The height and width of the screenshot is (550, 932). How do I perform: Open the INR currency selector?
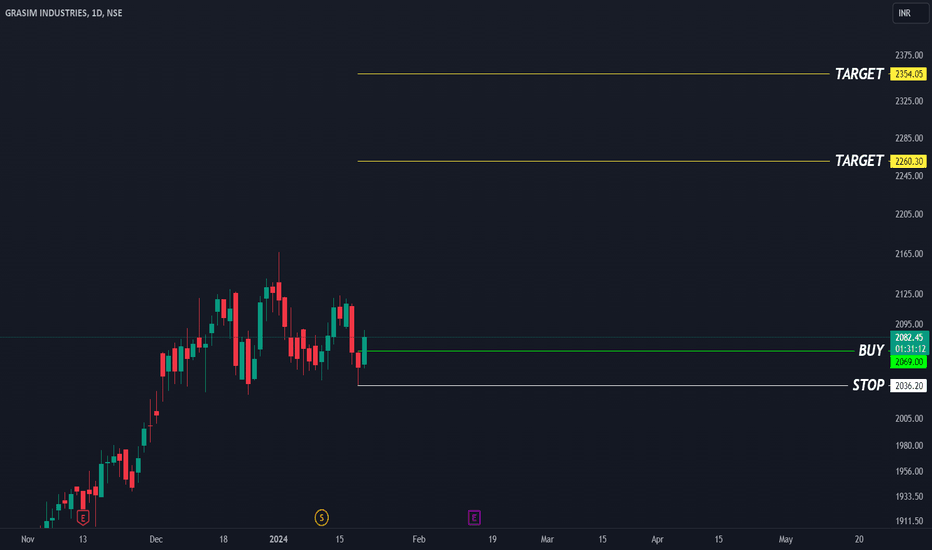tap(911, 13)
